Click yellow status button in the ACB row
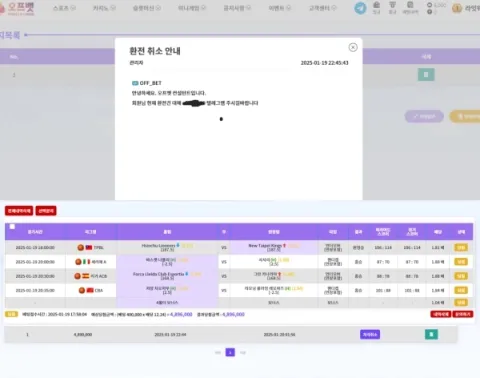Viewport: 480px width, 378px height. coord(461,276)
